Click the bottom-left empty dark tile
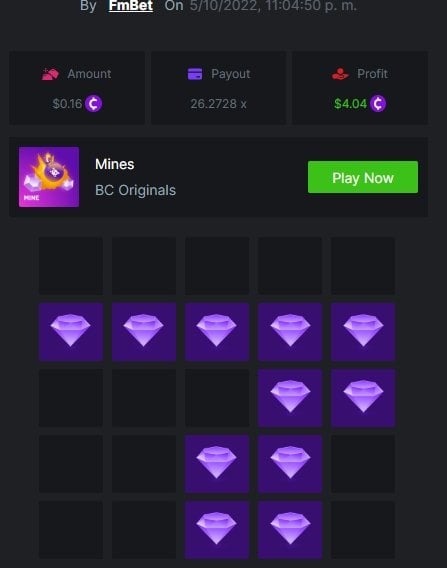This screenshot has width=447, height=568. [71, 530]
